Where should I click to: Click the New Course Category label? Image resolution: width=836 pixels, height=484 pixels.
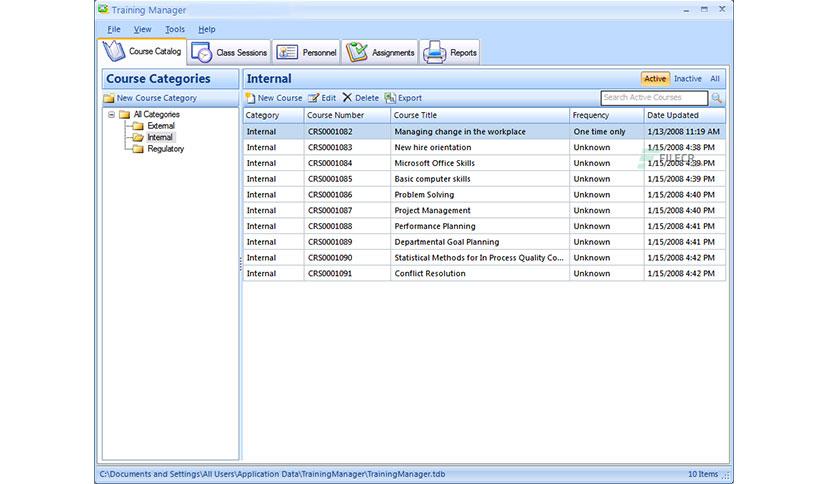(x=157, y=98)
